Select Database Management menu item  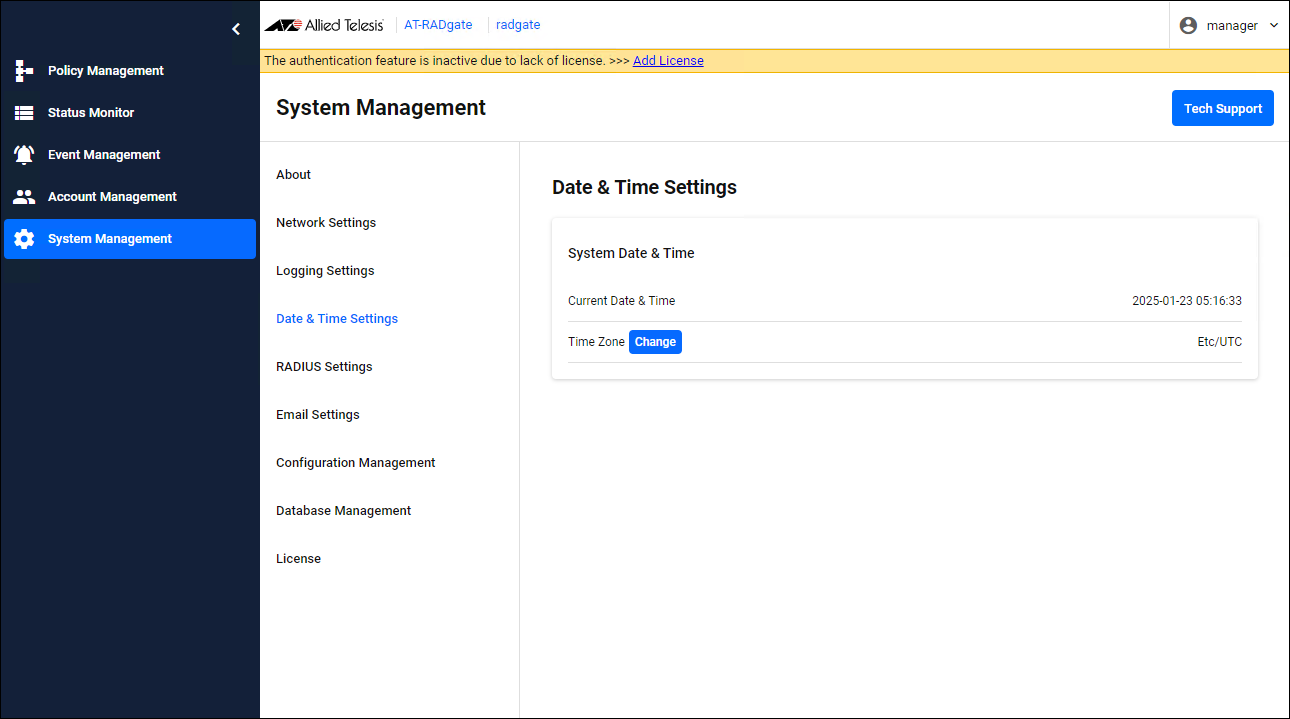point(343,511)
